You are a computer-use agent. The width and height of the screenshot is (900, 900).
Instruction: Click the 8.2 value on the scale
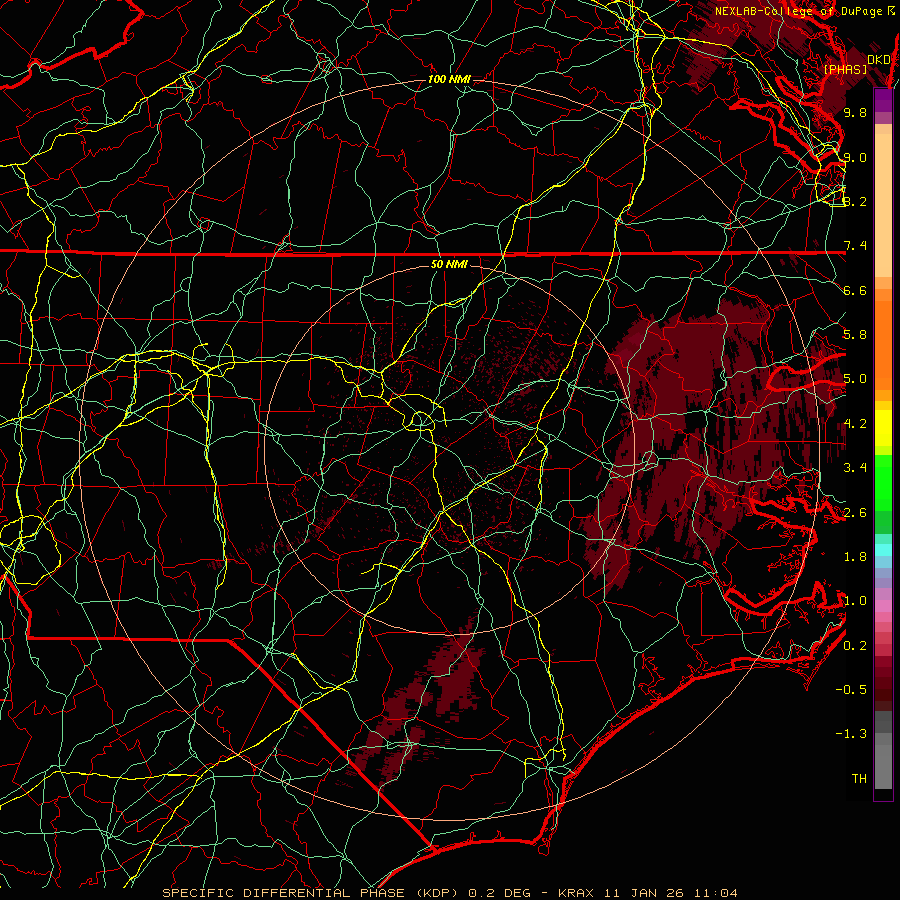click(x=855, y=201)
